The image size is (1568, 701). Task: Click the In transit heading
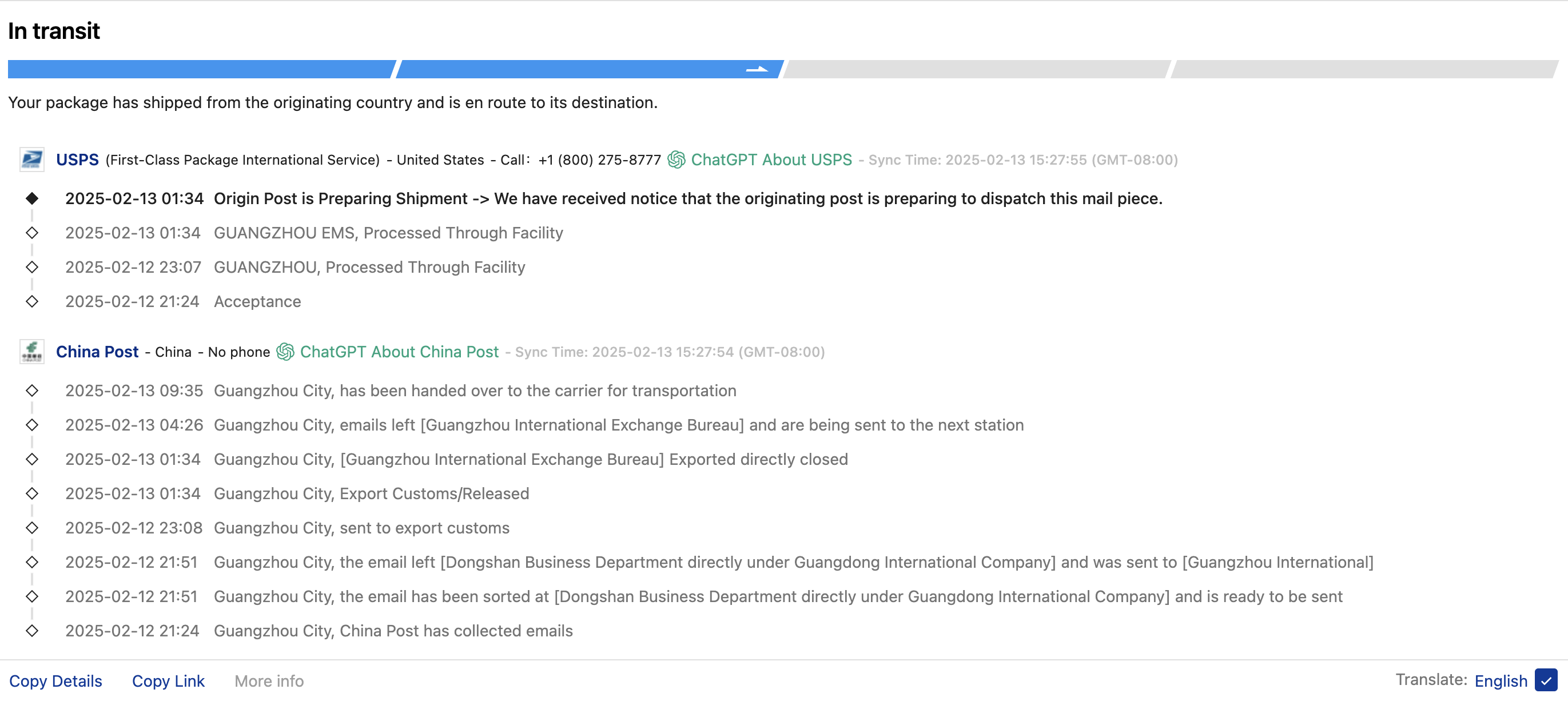54,31
